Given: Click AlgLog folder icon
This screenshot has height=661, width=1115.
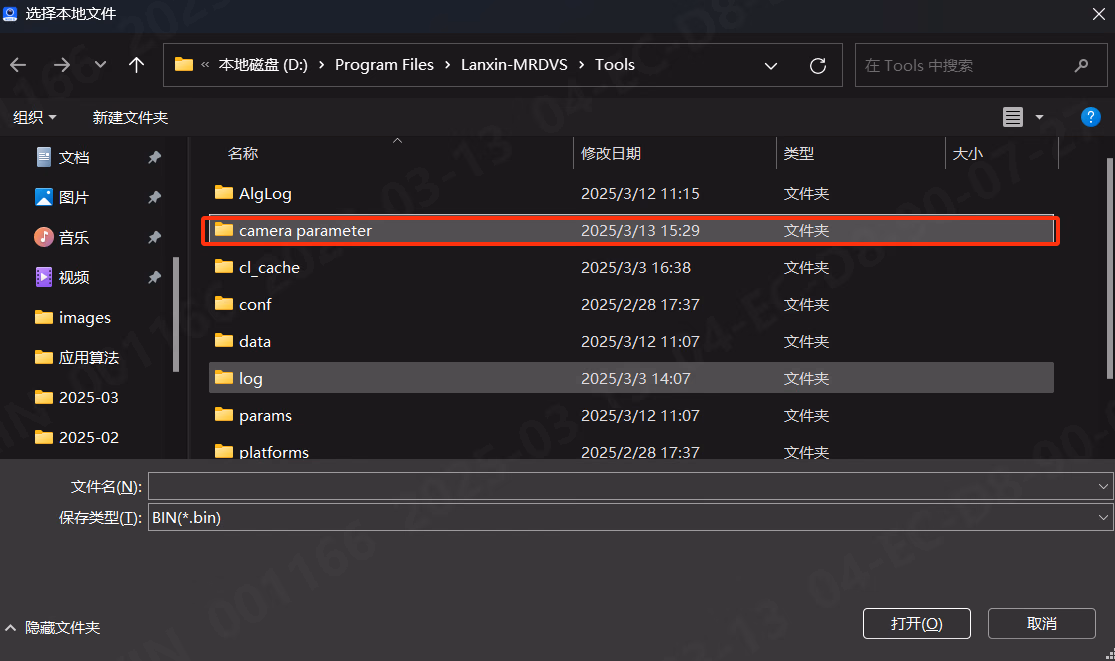Looking at the screenshot, I should (224, 192).
